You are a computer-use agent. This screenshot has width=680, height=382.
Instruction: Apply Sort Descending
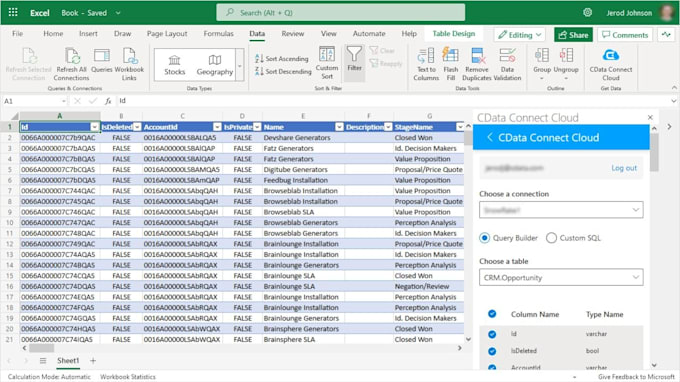tap(283, 71)
